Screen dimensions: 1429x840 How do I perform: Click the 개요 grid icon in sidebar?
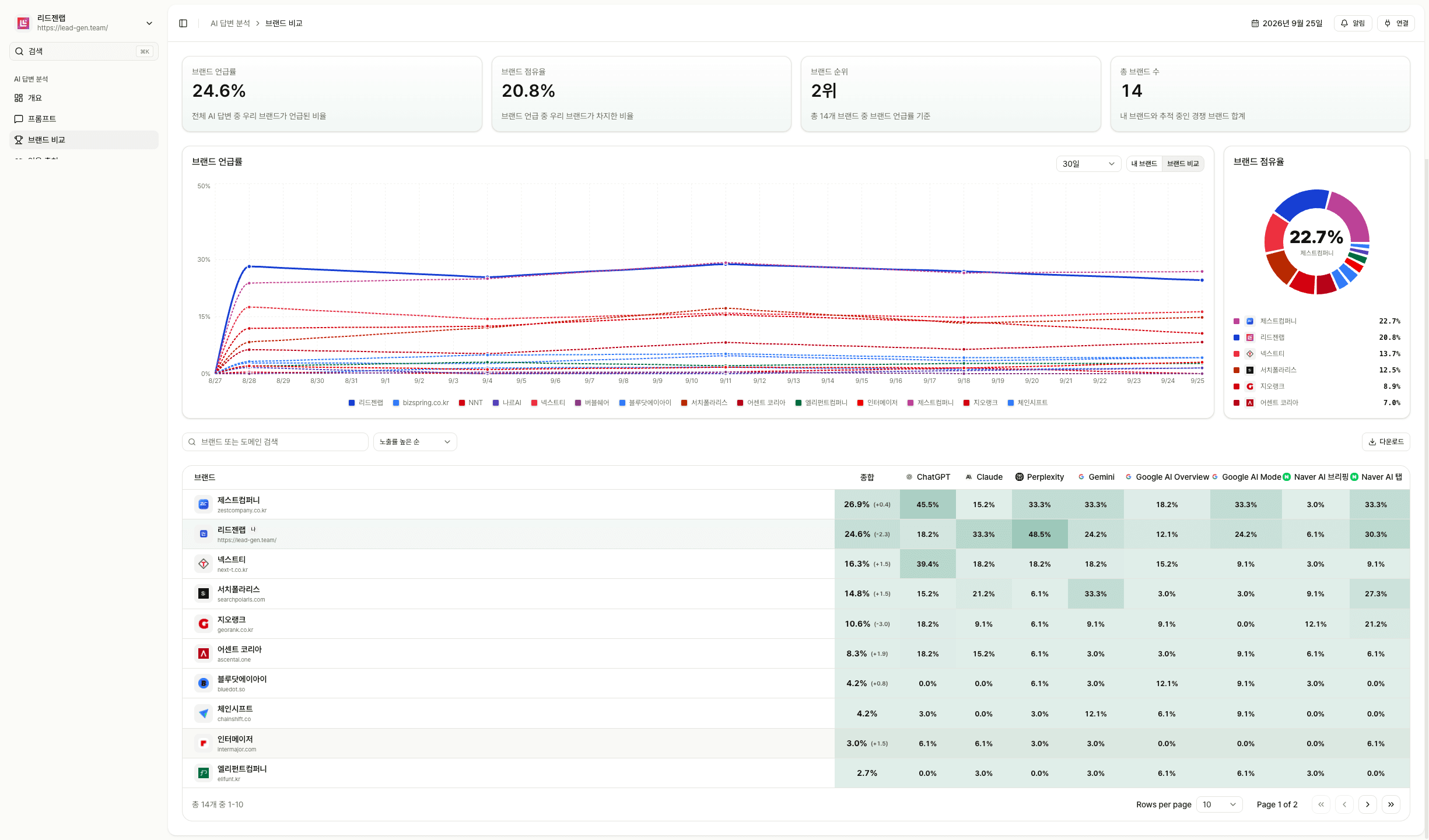[x=19, y=98]
